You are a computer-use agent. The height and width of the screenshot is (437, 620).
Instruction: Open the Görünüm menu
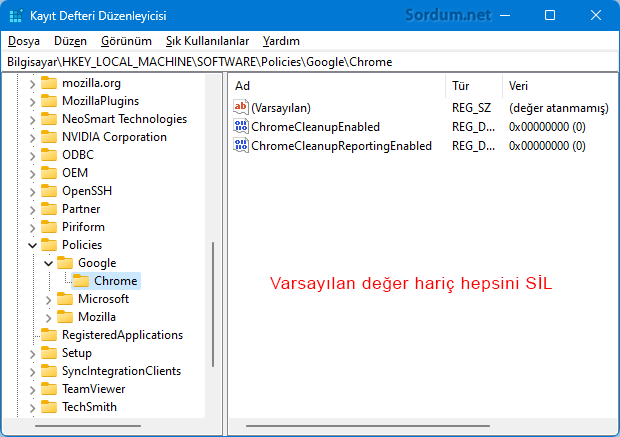point(126,41)
